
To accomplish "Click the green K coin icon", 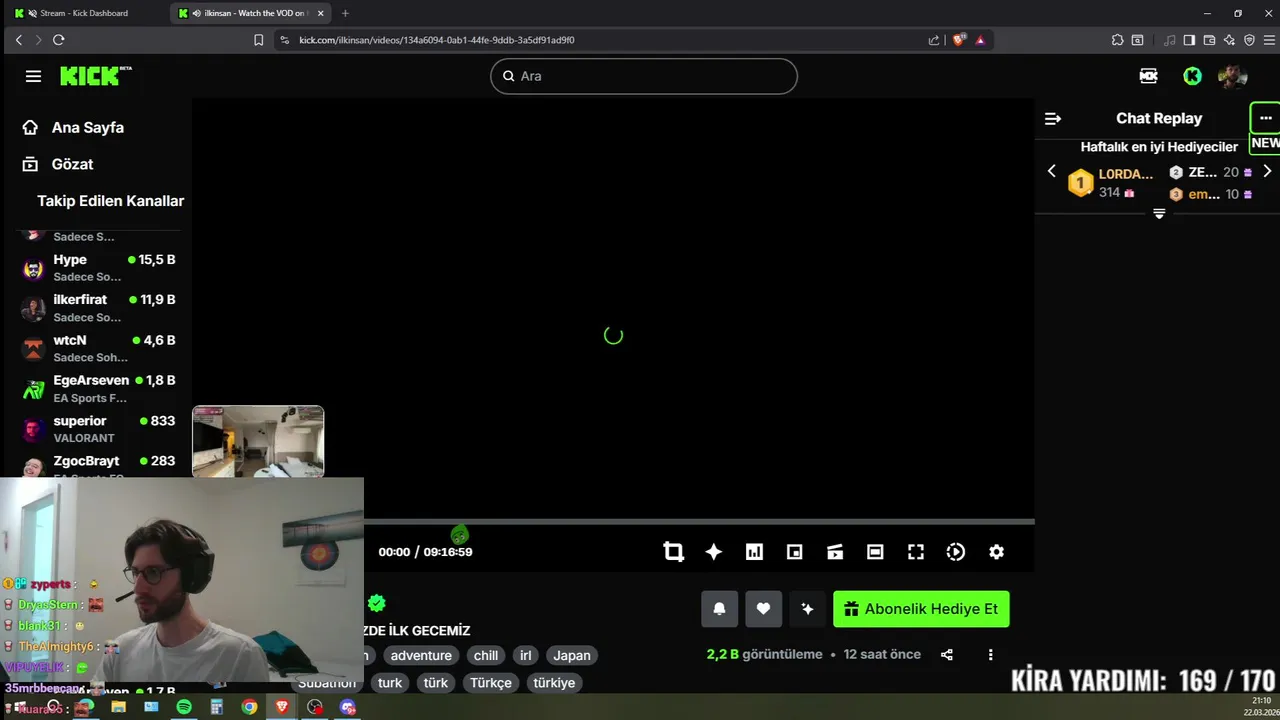I will (x=1192, y=76).
